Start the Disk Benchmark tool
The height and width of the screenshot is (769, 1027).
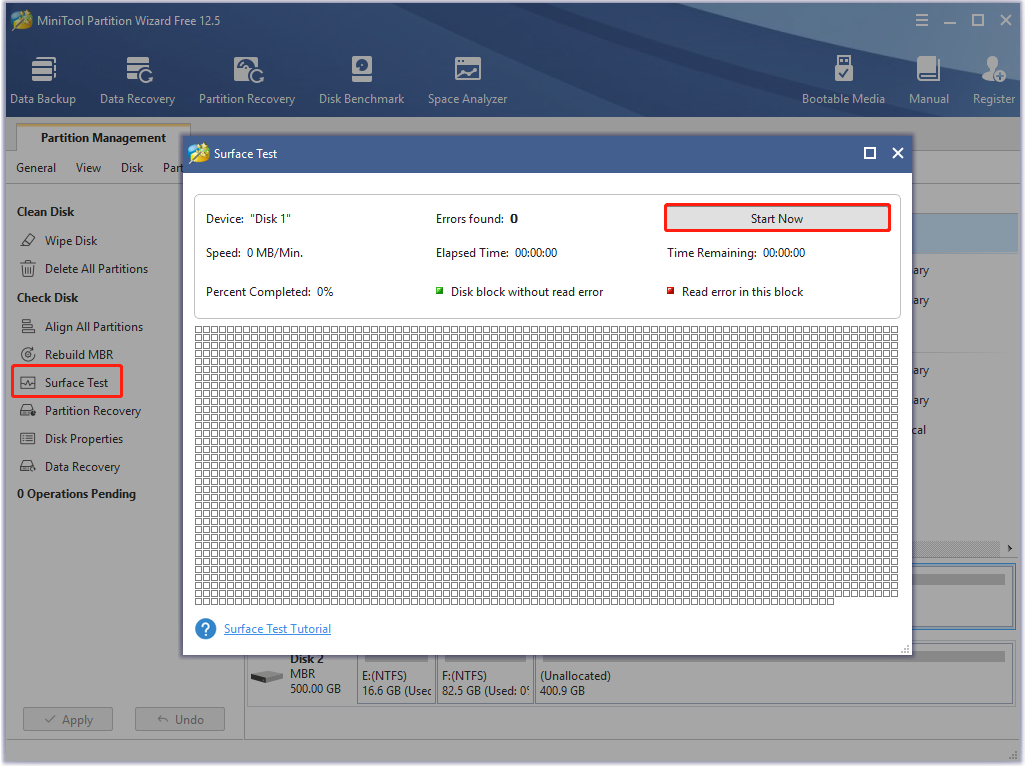tap(362, 80)
